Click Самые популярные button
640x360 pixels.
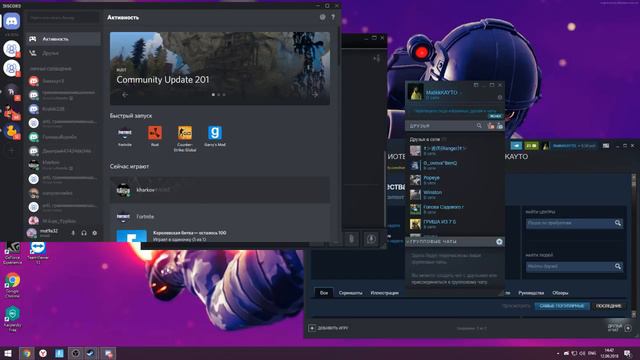(x=562, y=306)
